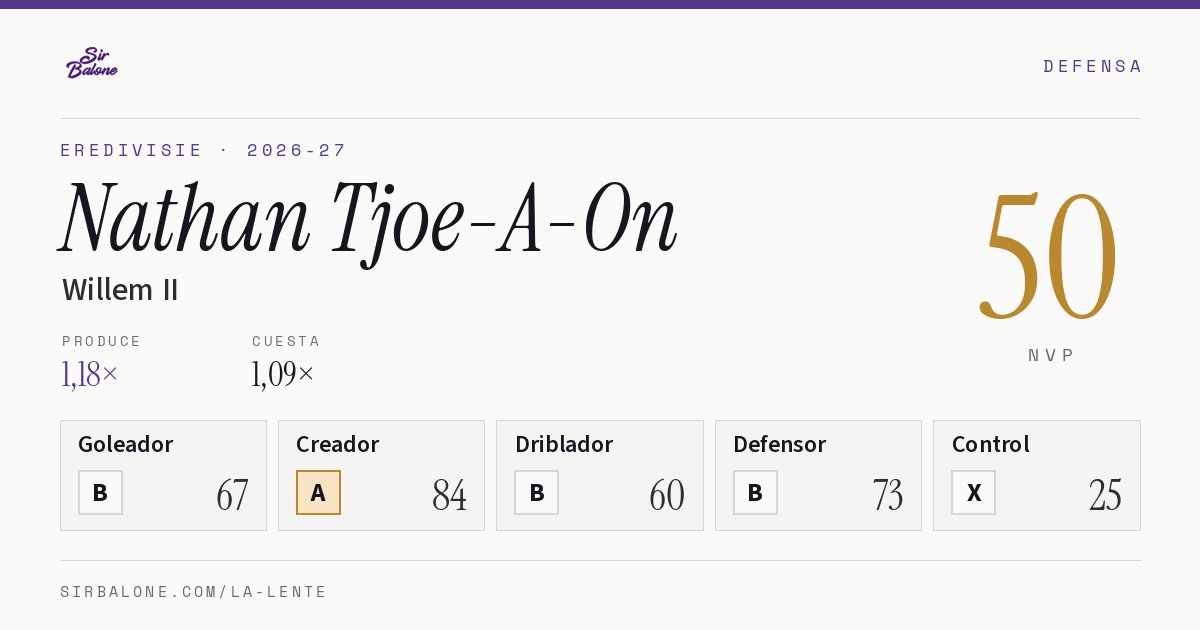Open the sirbalone.com/la-lente link
1200x630 pixels.
pyautogui.click(x=194, y=592)
